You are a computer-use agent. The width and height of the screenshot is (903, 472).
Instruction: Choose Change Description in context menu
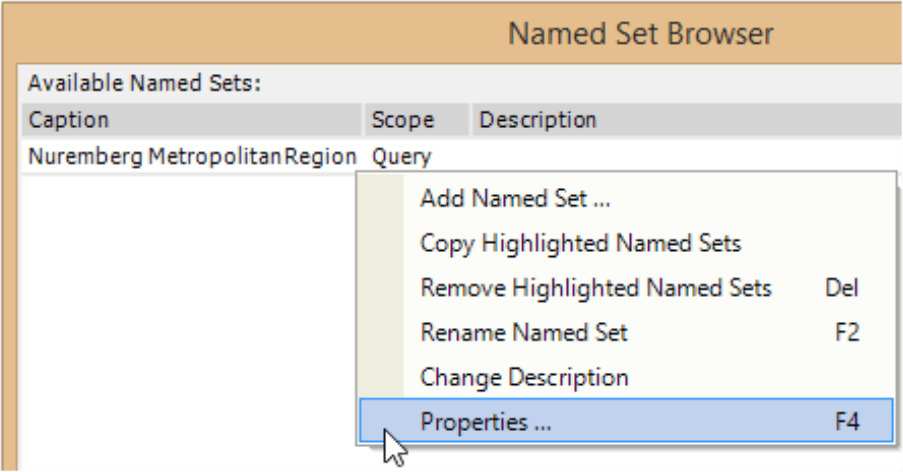pos(524,377)
